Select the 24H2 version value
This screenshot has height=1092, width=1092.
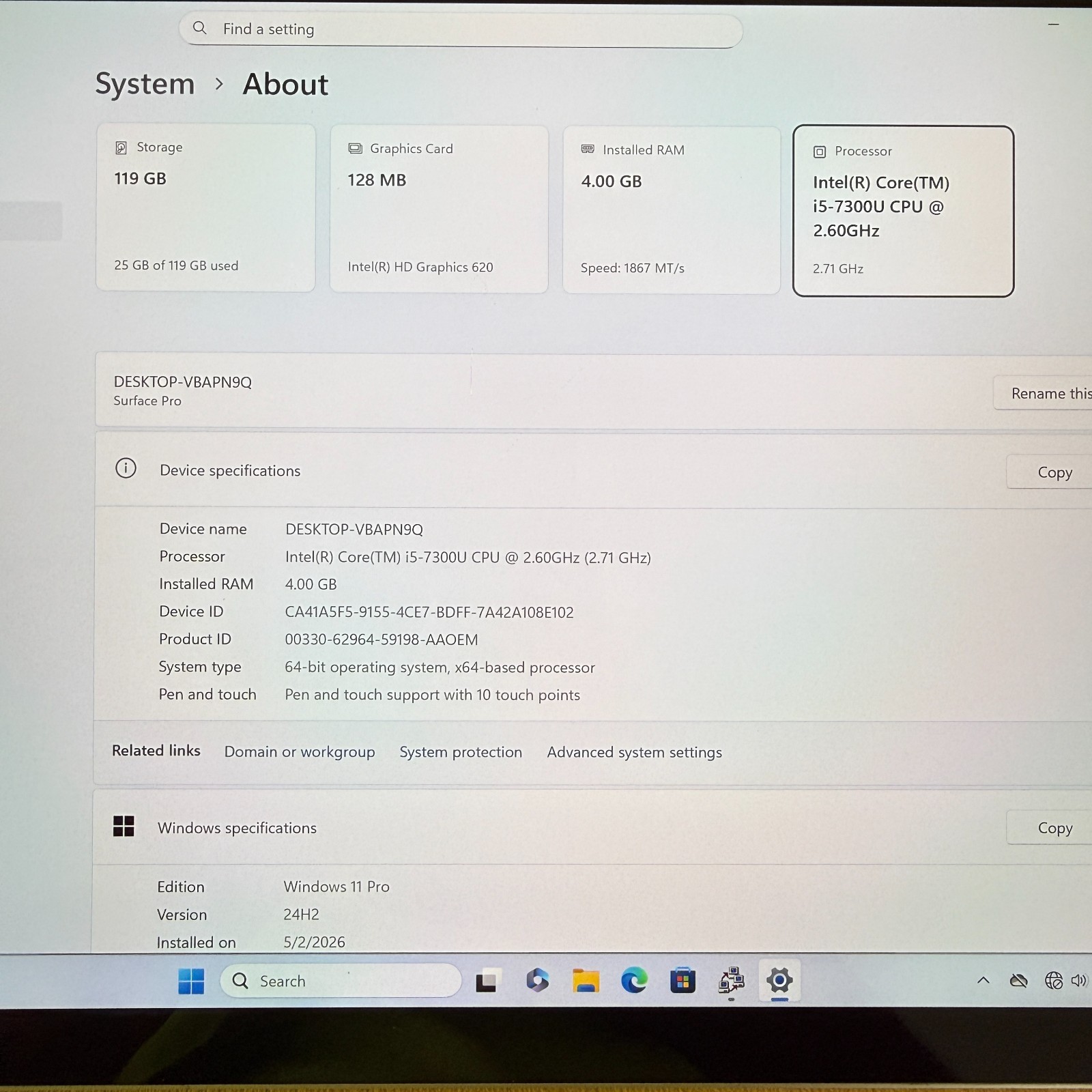301,915
